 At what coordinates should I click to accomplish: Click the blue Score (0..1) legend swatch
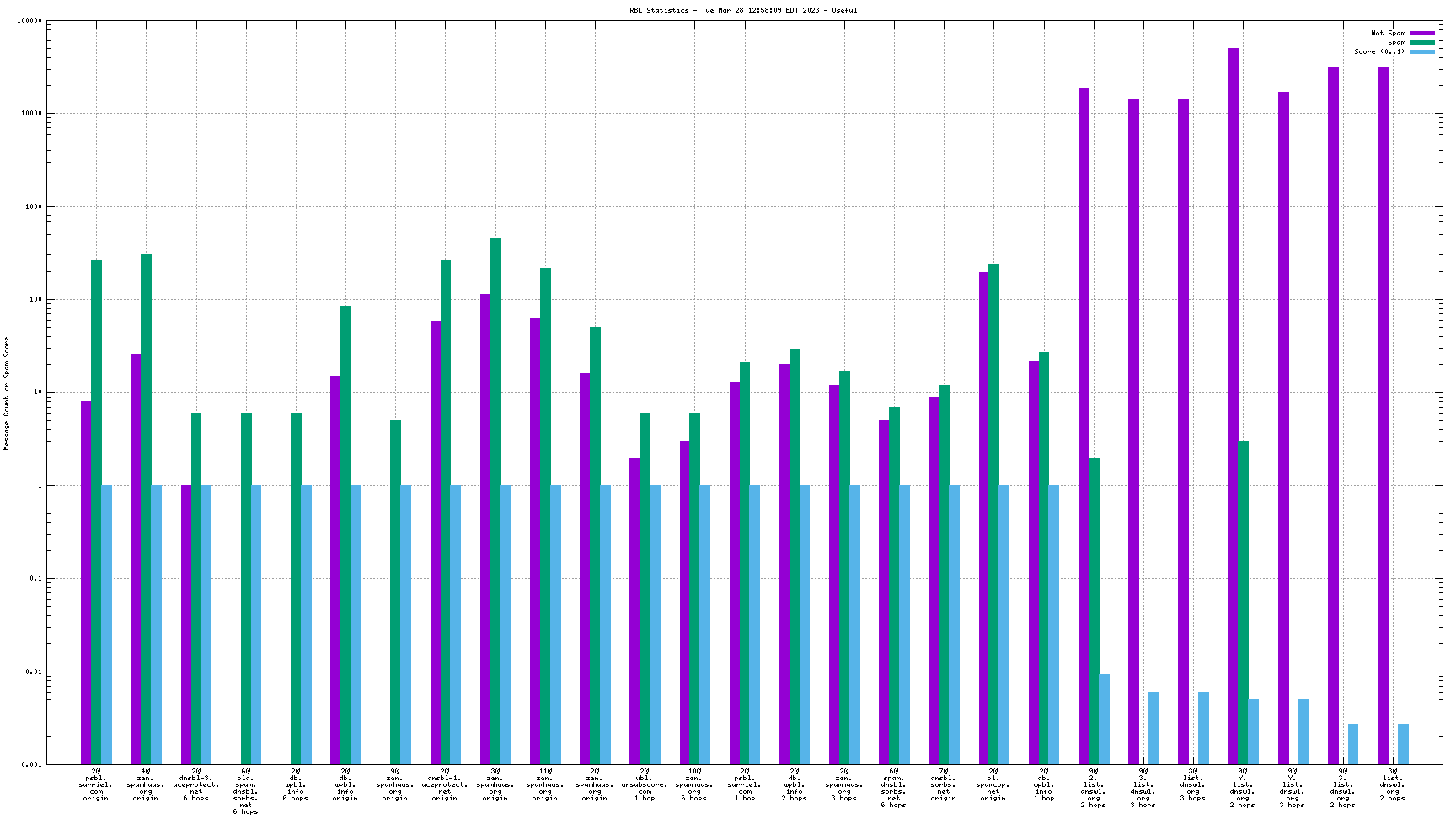click(1422, 51)
